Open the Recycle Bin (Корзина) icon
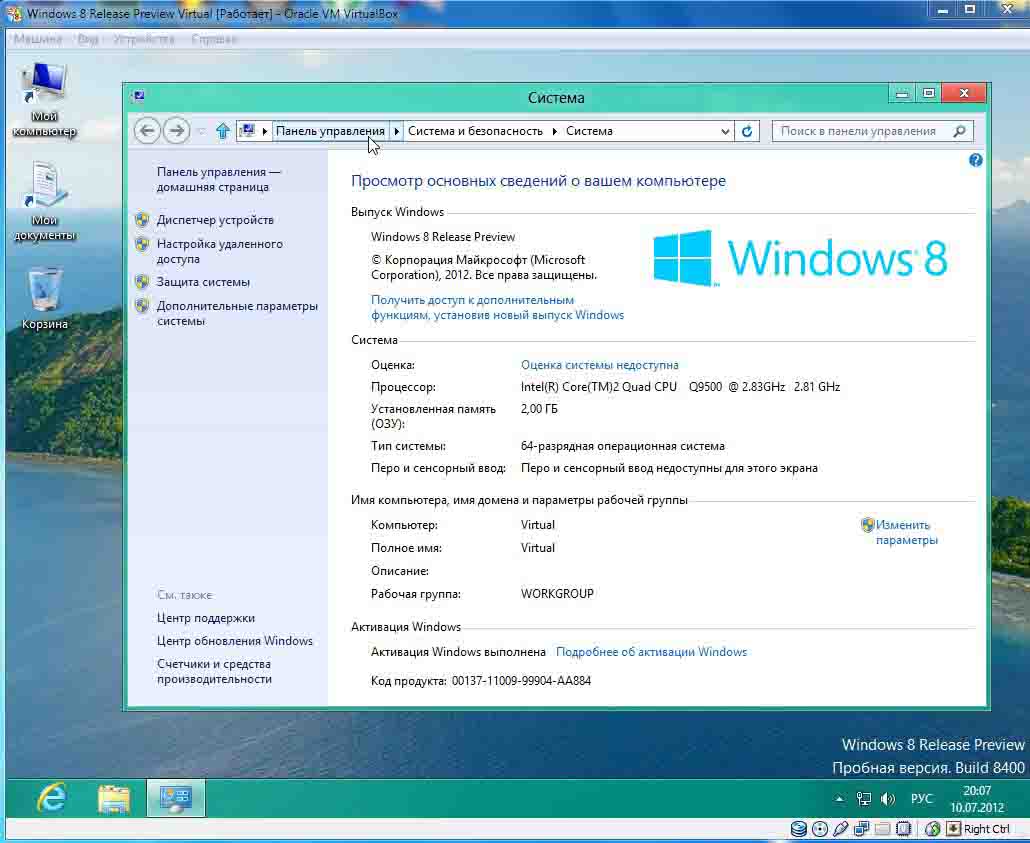1030x843 pixels. (45, 298)
